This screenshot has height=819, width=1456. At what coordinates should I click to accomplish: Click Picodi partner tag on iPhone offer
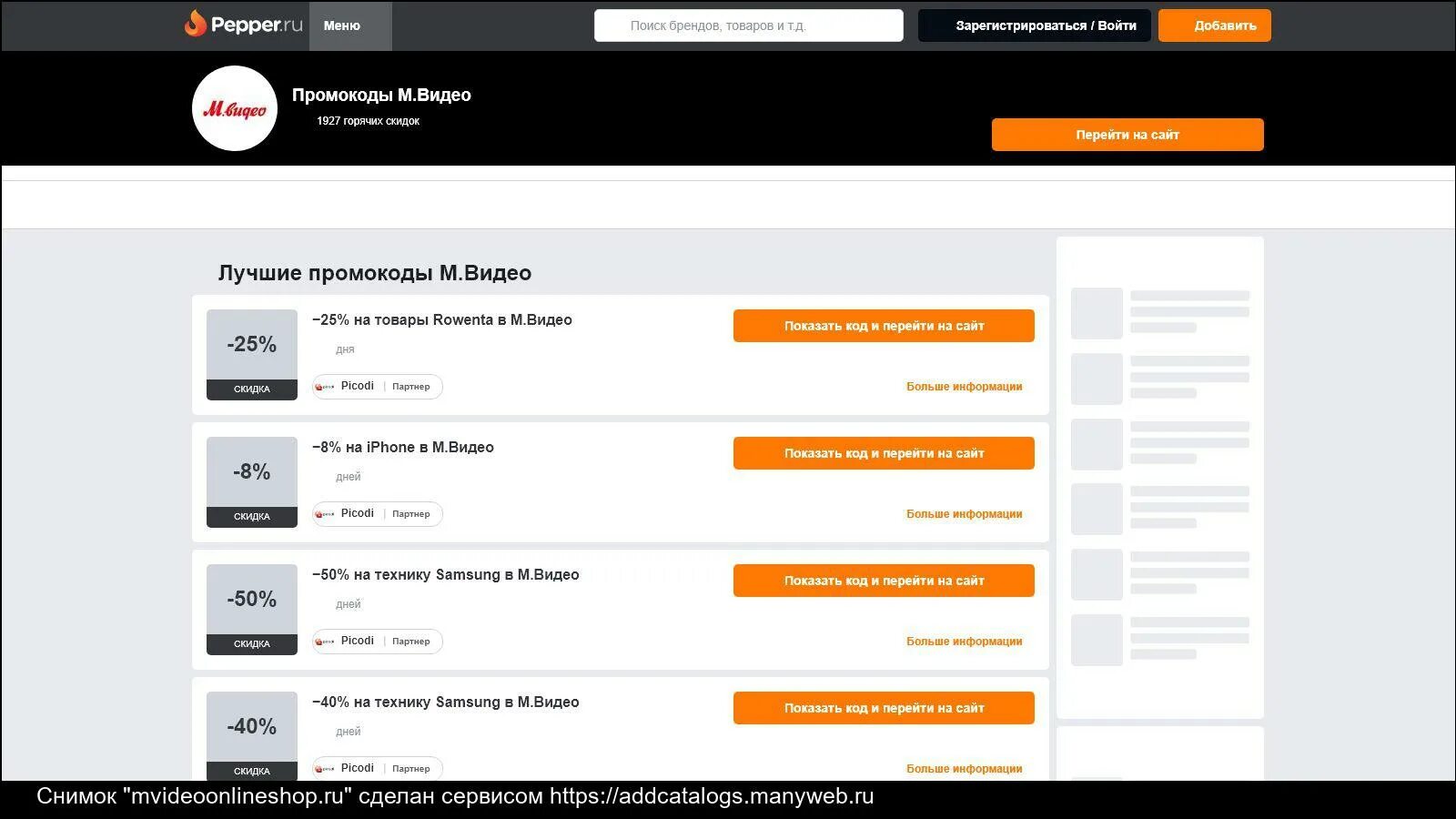click(378, 514)
